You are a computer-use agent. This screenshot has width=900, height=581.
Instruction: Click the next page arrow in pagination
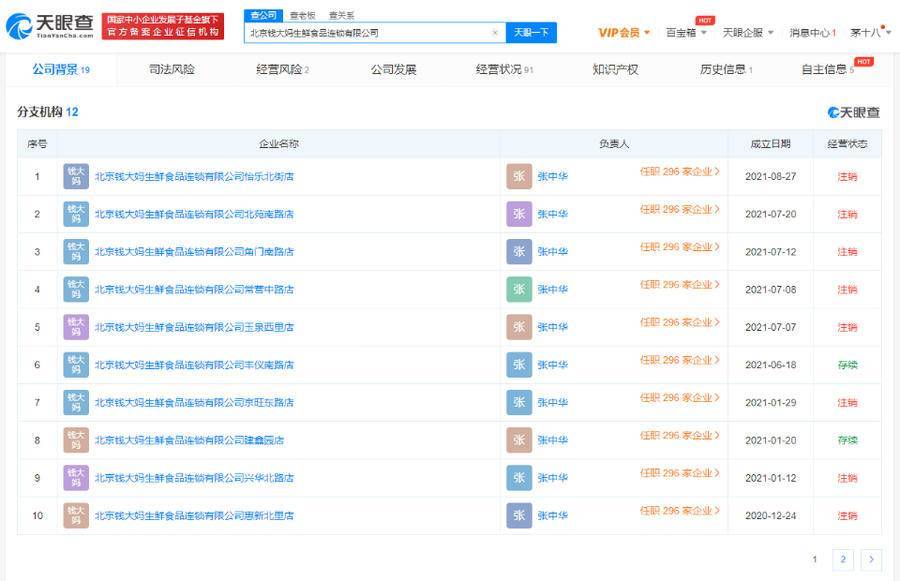tap(871, 560)
